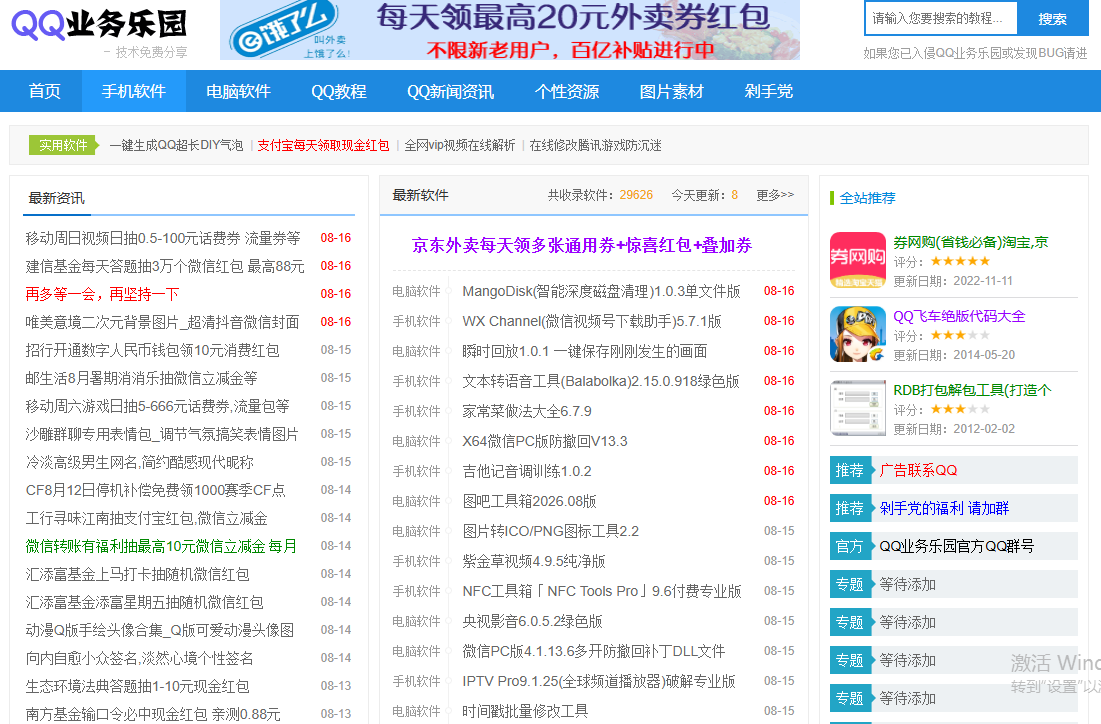Click software count value 29626
This screenshot has height=724, width=1101.
[636, 195]
